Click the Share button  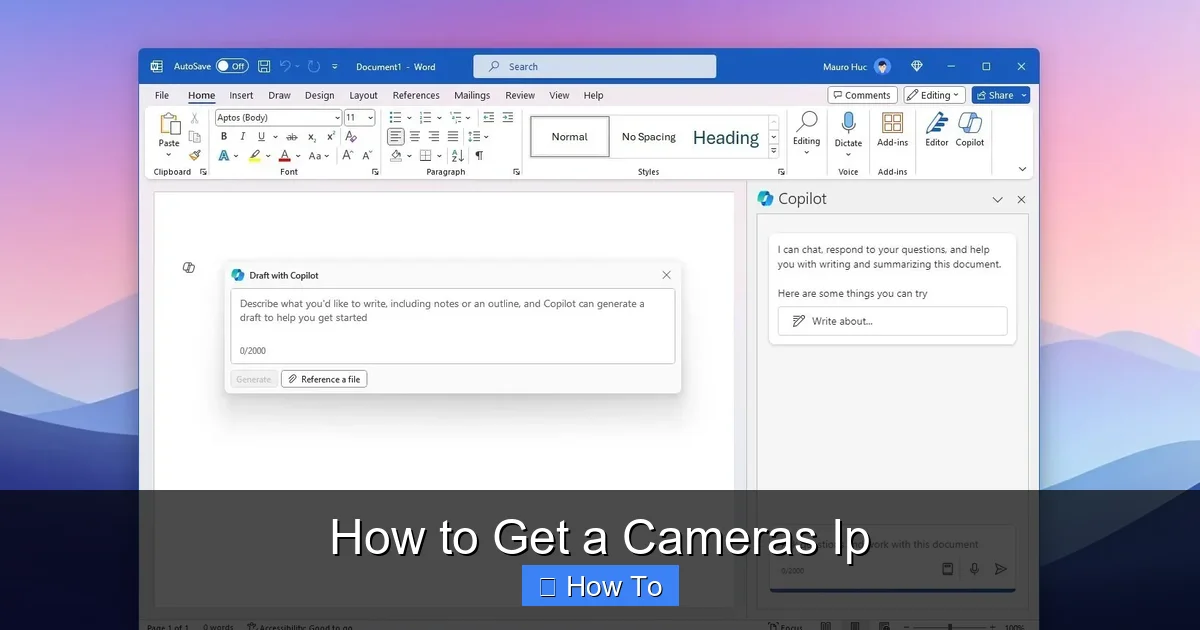(x=994, y=95)
